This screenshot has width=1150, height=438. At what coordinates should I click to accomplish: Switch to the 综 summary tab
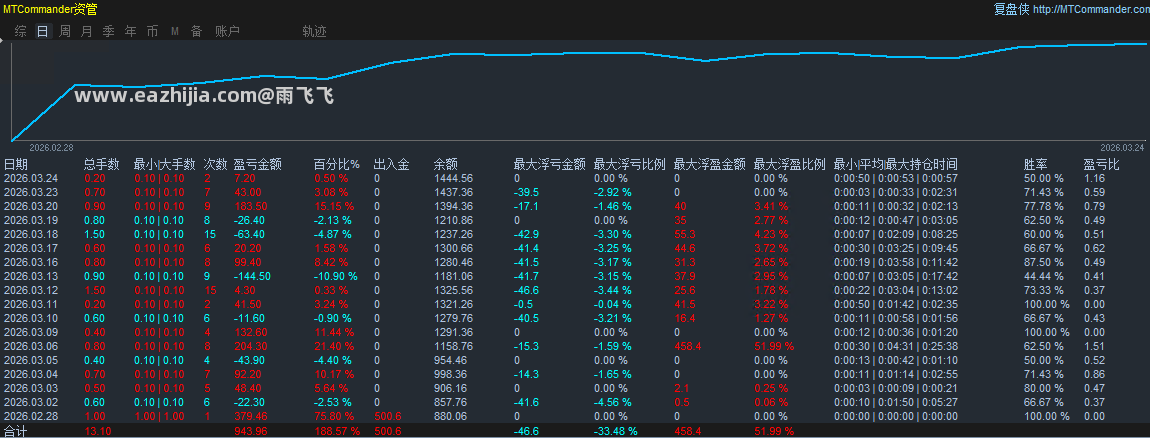(21, 32)
